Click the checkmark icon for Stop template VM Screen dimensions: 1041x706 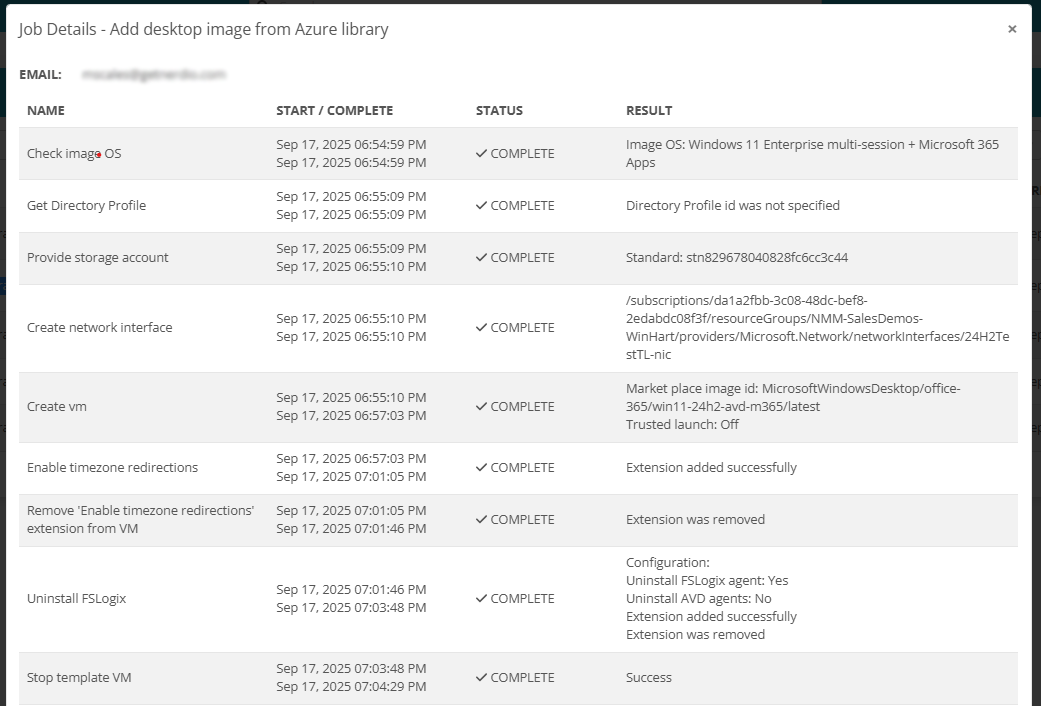pos(481,678)
